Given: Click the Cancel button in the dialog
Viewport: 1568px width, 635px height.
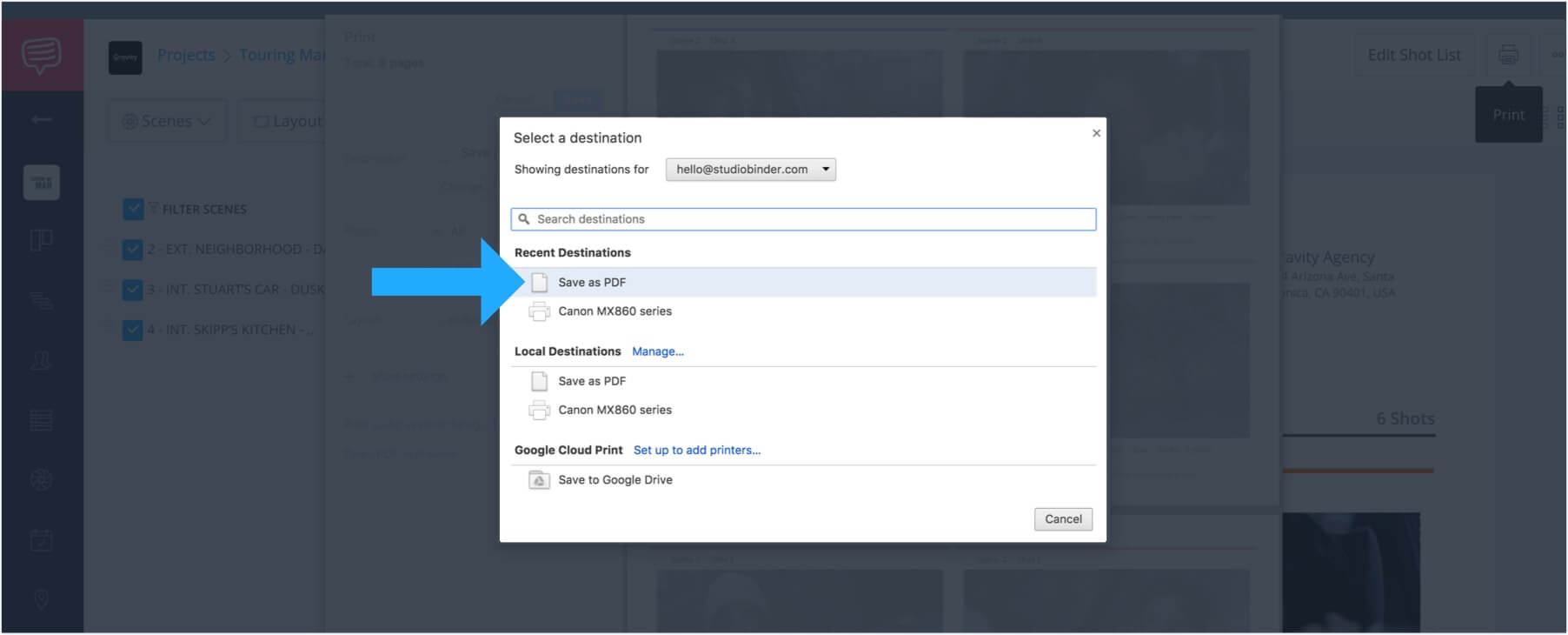Looking at the screenshot, I should click(1063, 519).
